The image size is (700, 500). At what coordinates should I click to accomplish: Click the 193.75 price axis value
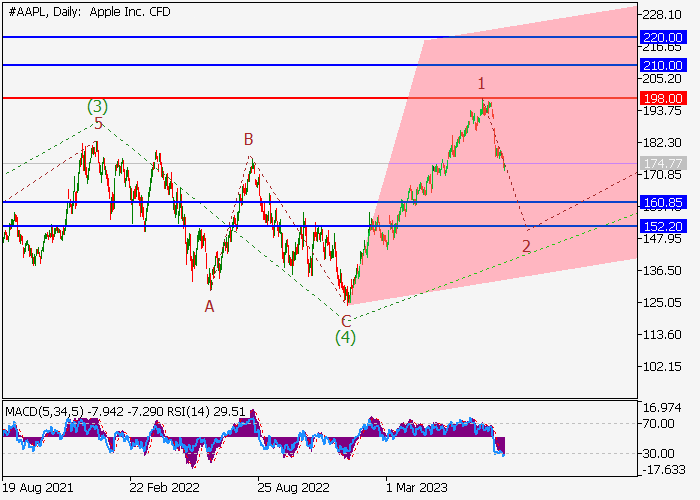pos(662,111)
